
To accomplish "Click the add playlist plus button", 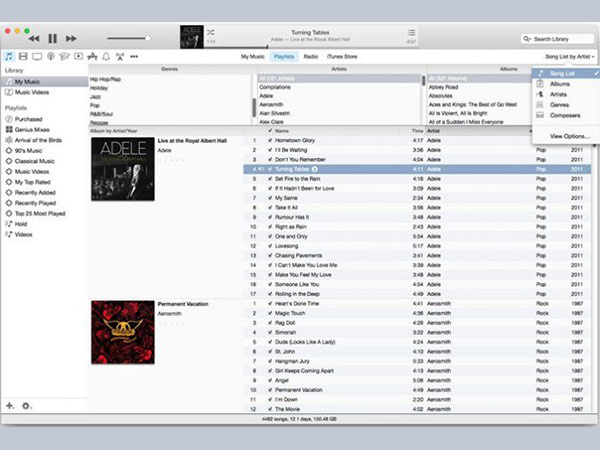I will [x=10, y=406].
